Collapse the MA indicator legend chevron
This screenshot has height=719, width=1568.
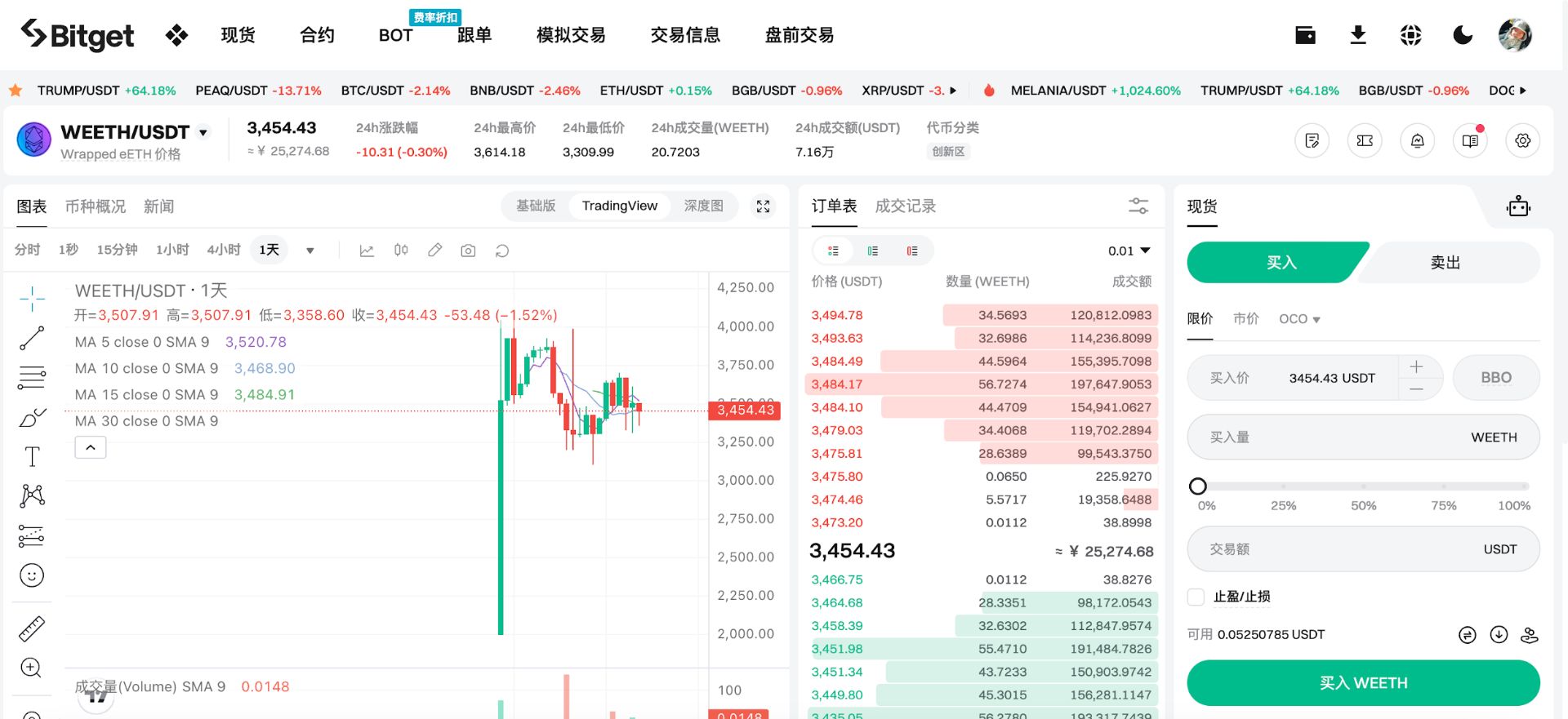[91, 447]
